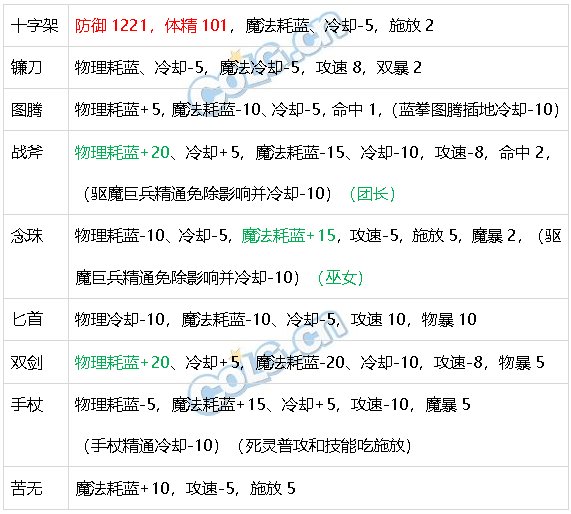Click 物暴 5 in 双剑 row

521,362
